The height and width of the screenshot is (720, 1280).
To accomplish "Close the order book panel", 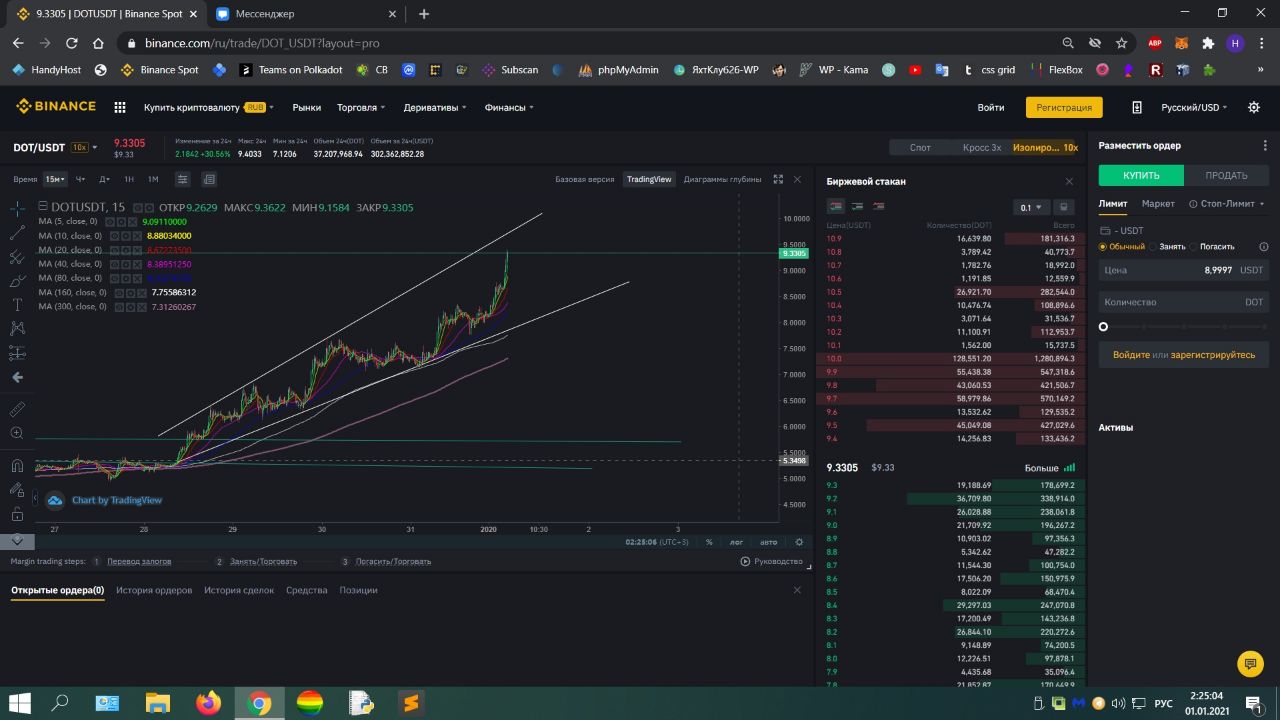I will point(1069,181).
